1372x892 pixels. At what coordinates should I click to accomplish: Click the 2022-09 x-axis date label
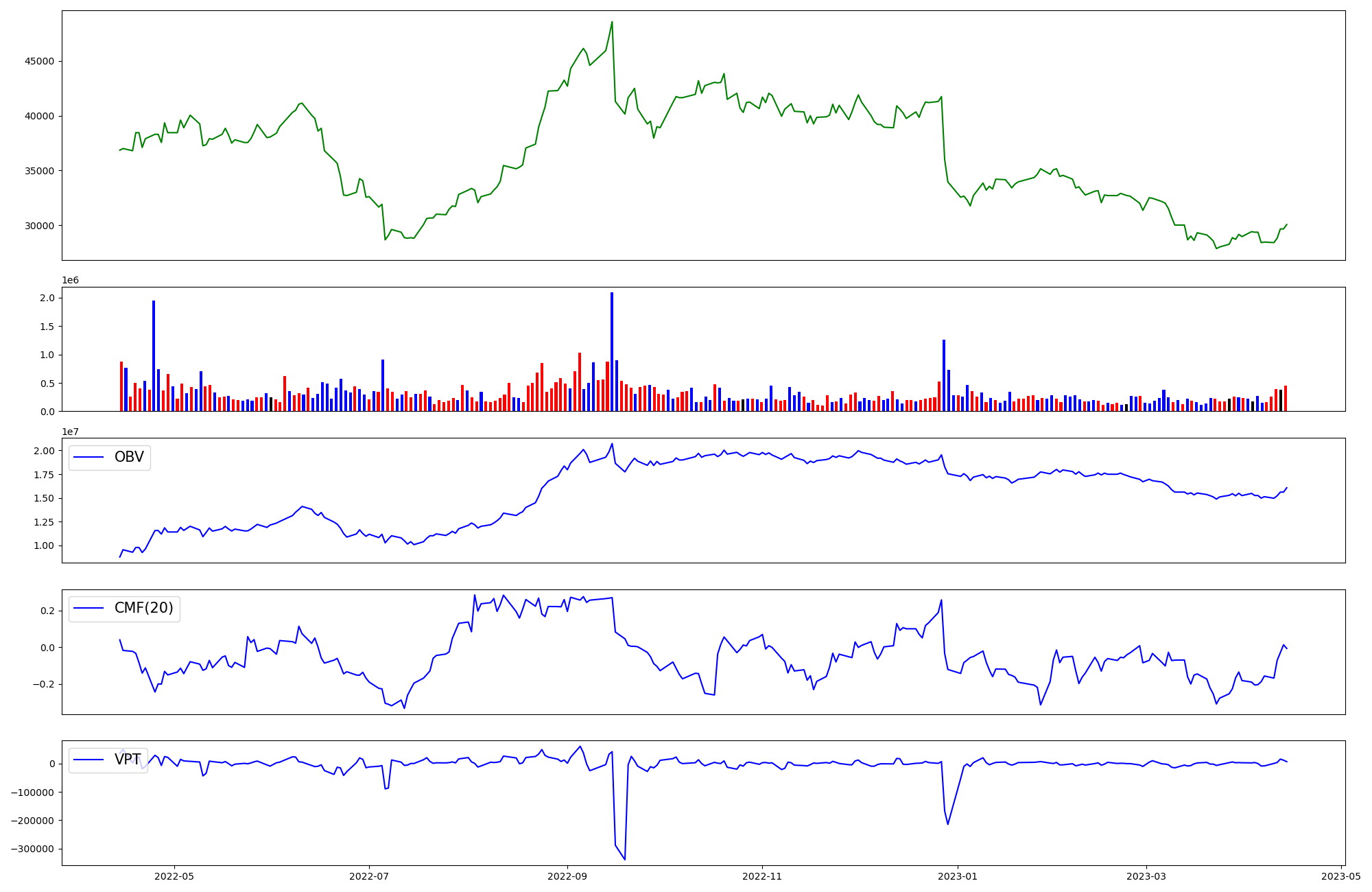coord(567,876)
